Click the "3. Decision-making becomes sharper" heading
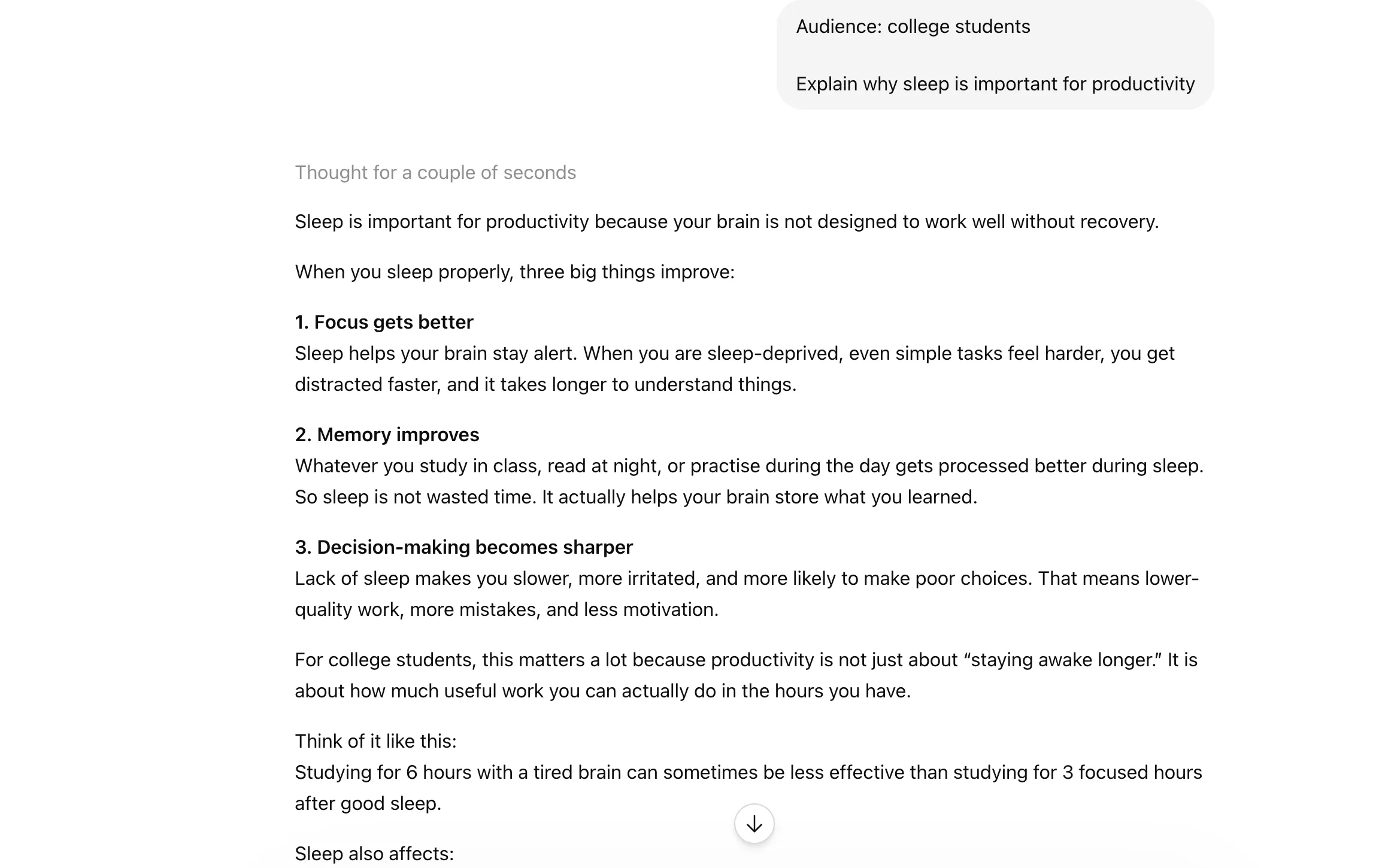This screenshot has height=868, width=1388. pyautogui.click(x=463, y=547)
